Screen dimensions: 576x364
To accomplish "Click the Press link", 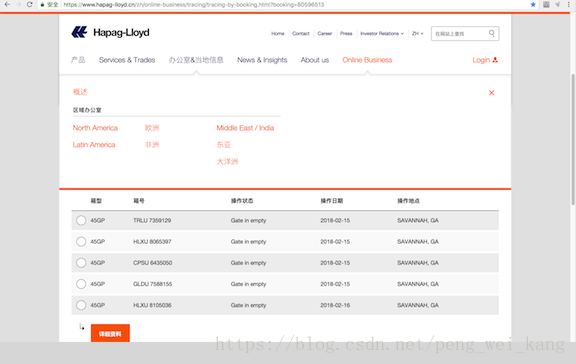I will [x=346, y=33].
